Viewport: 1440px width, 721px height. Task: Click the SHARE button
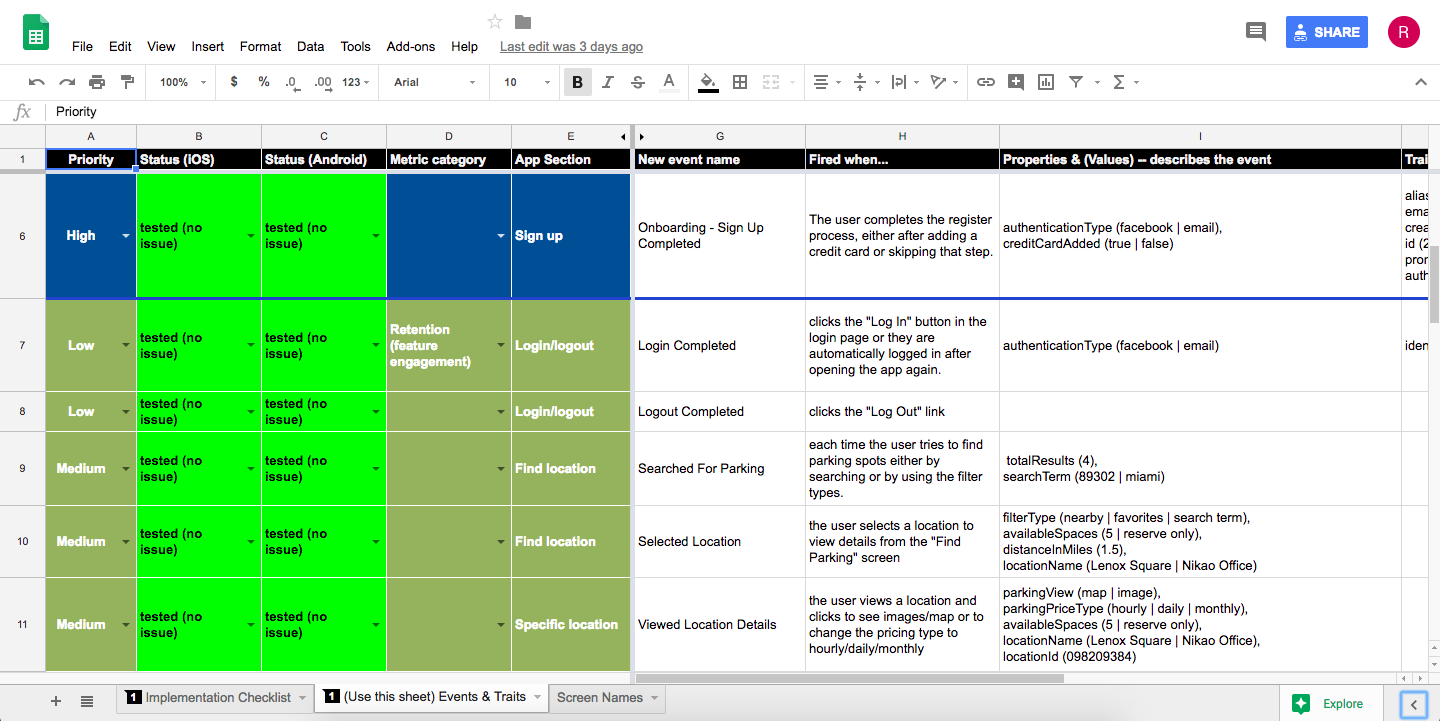pyautogui.click(x=1326, y=32)
